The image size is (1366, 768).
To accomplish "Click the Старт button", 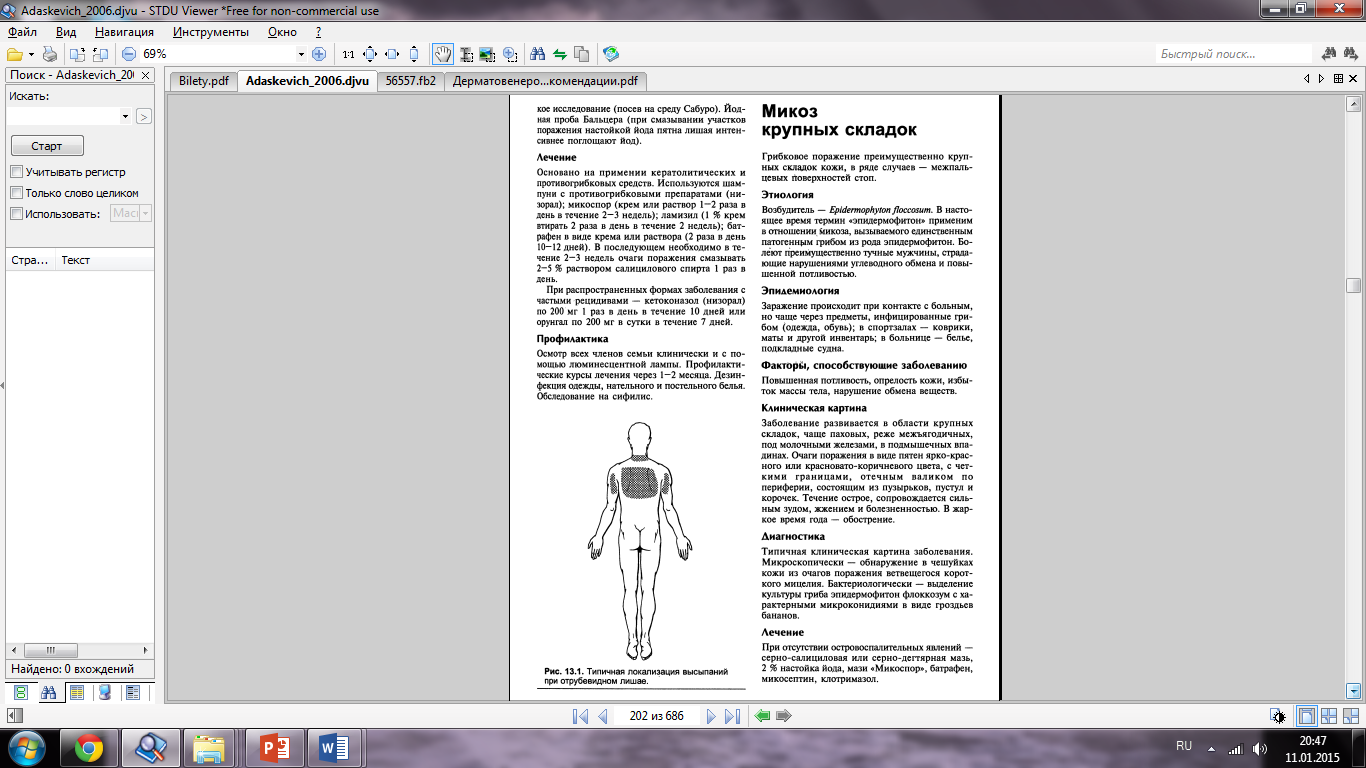I will tap(47, 146).
